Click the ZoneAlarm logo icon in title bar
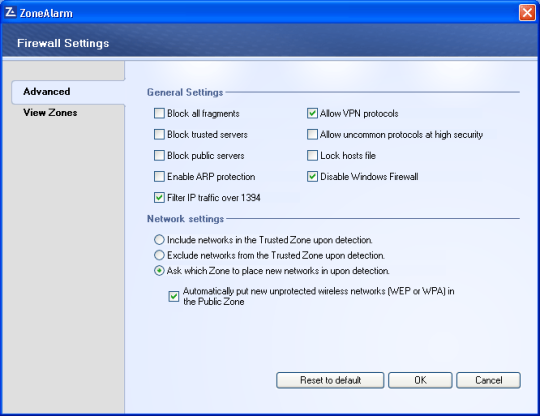The height and width of the screenshot is (416, 540). 11,12
